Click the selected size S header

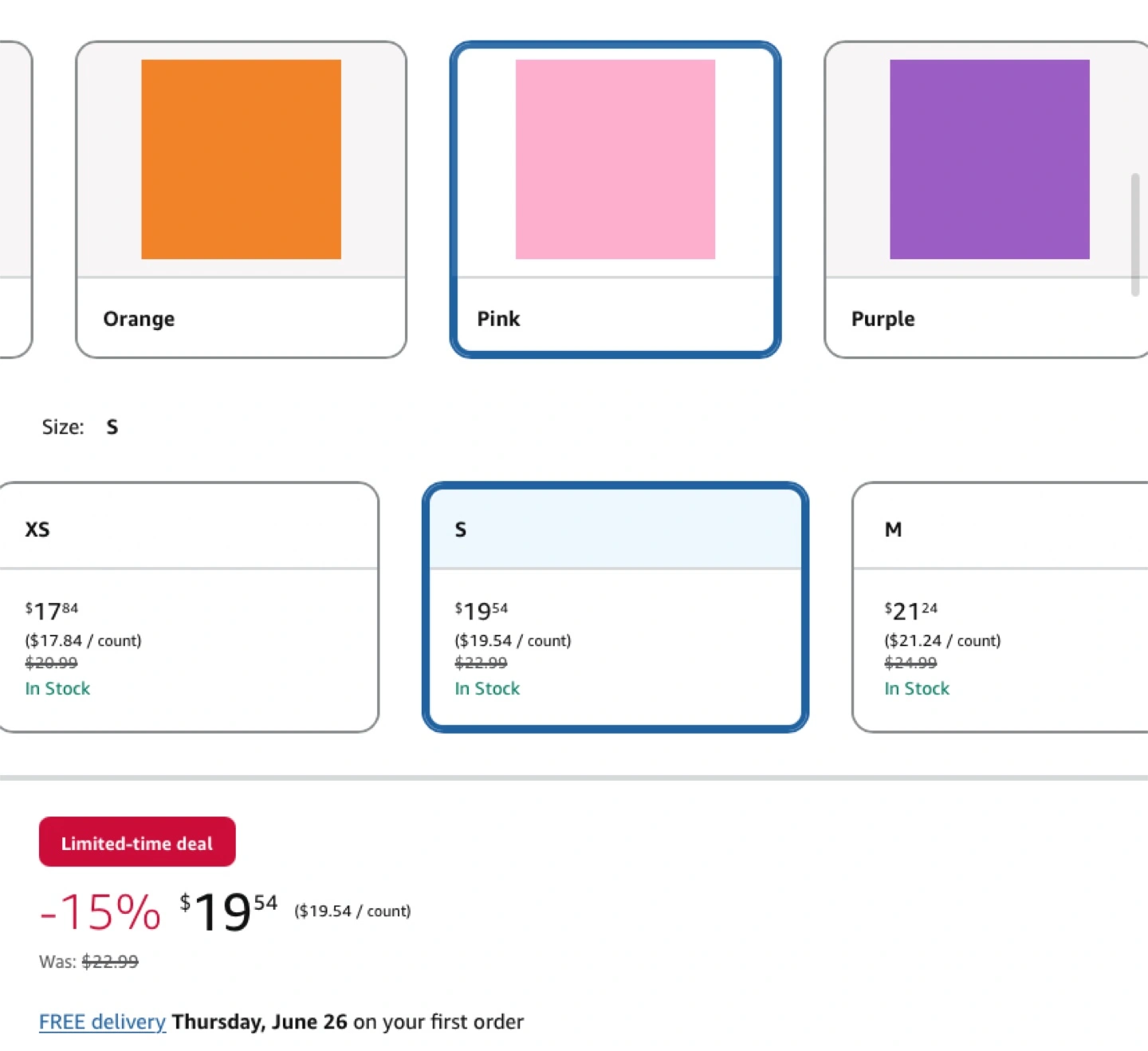tap(615, 529)
